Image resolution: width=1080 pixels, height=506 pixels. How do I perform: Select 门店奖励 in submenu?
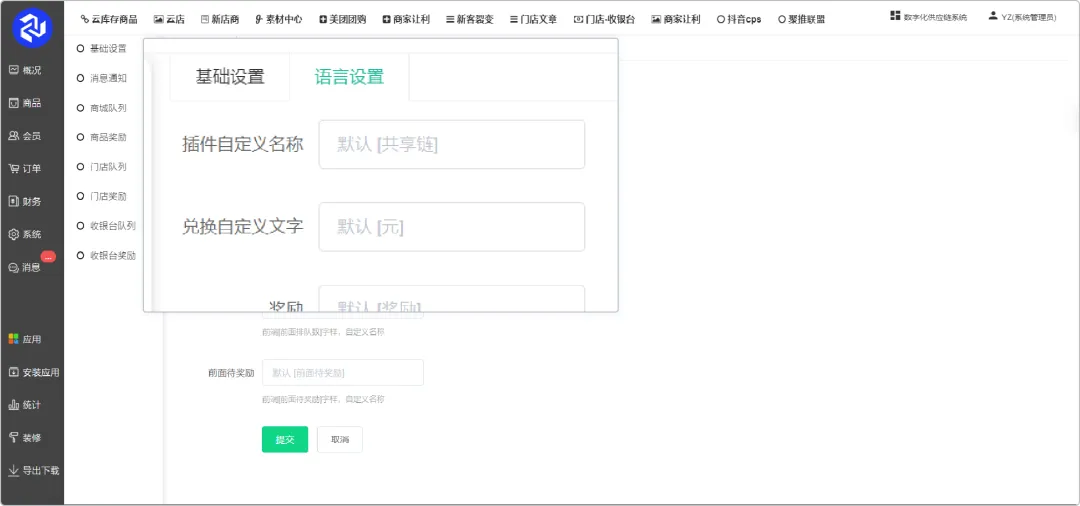click(x=102, y=196)
